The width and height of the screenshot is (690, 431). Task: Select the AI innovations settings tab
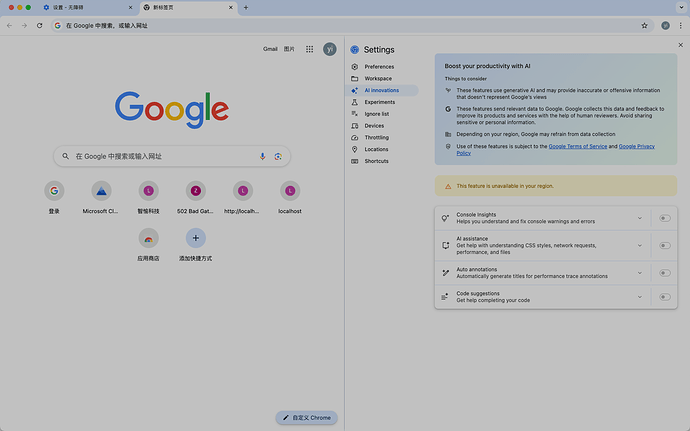(x=382, y=90)
